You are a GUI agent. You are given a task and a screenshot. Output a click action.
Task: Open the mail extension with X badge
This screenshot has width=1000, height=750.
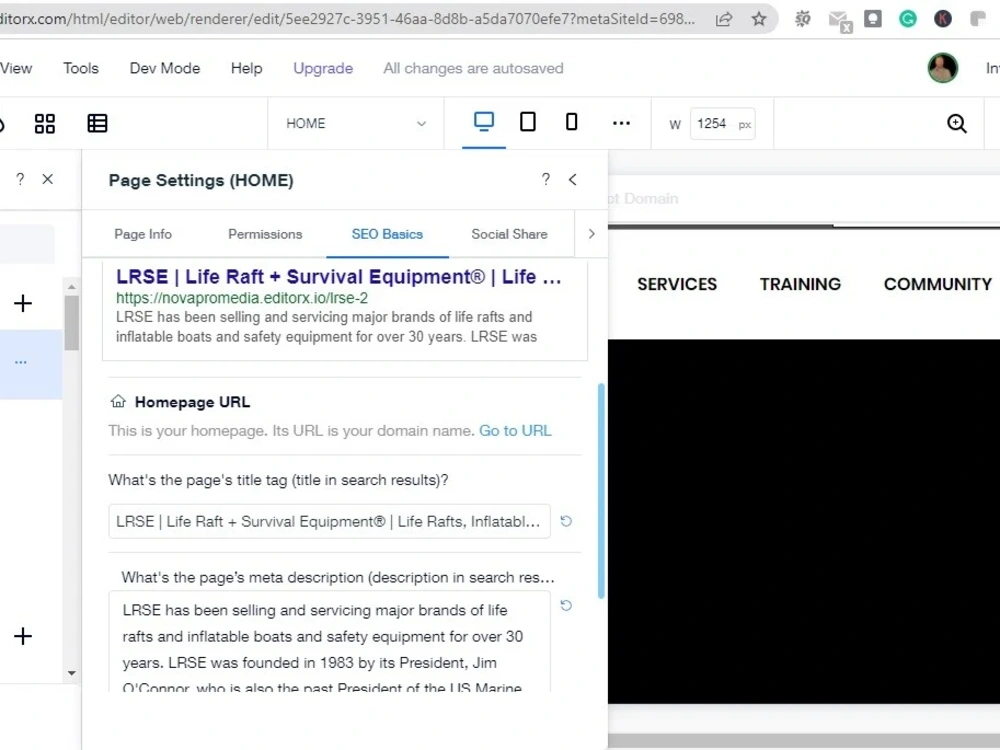click(839, 21)
